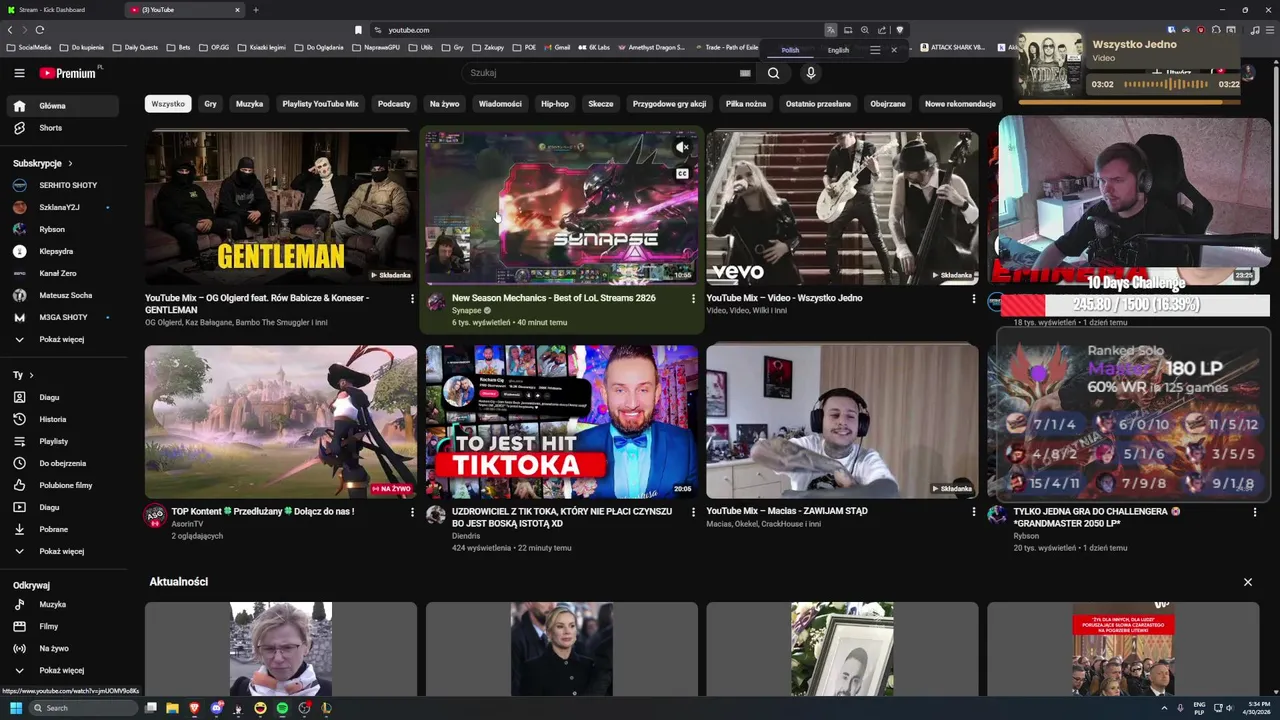Open SocialMedia bookmarks folder
Viewport: 1280px width, 720px height.
click(x=29, y=47)
